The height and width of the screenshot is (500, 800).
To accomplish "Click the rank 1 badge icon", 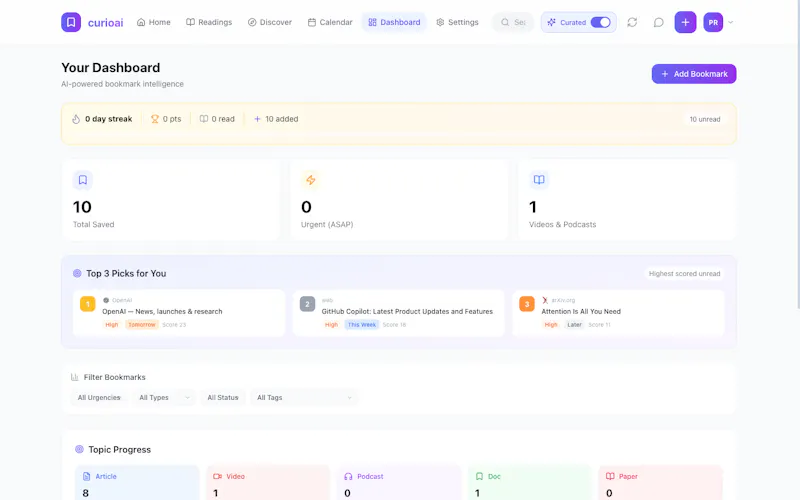I will (x=88, y=304).
